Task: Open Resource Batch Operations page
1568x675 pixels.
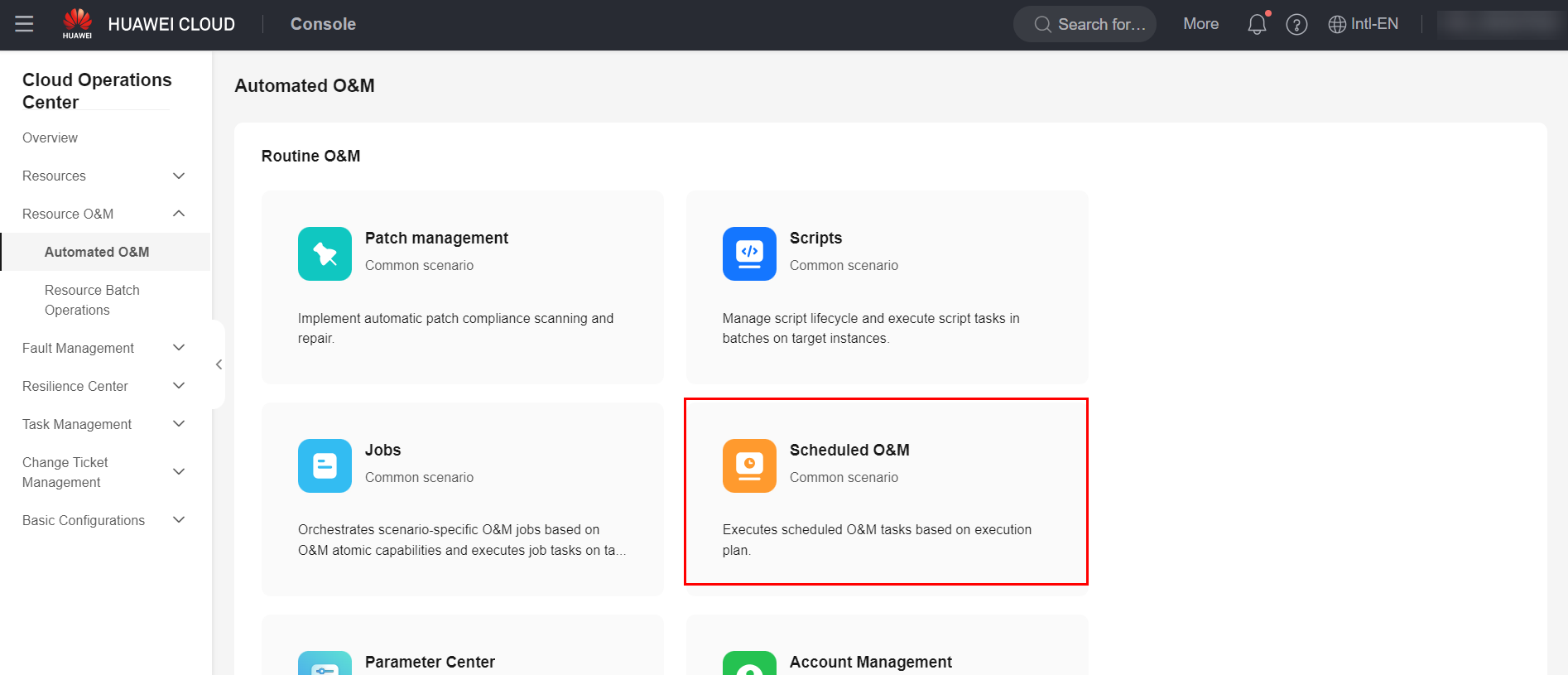Action: [92, 300]
